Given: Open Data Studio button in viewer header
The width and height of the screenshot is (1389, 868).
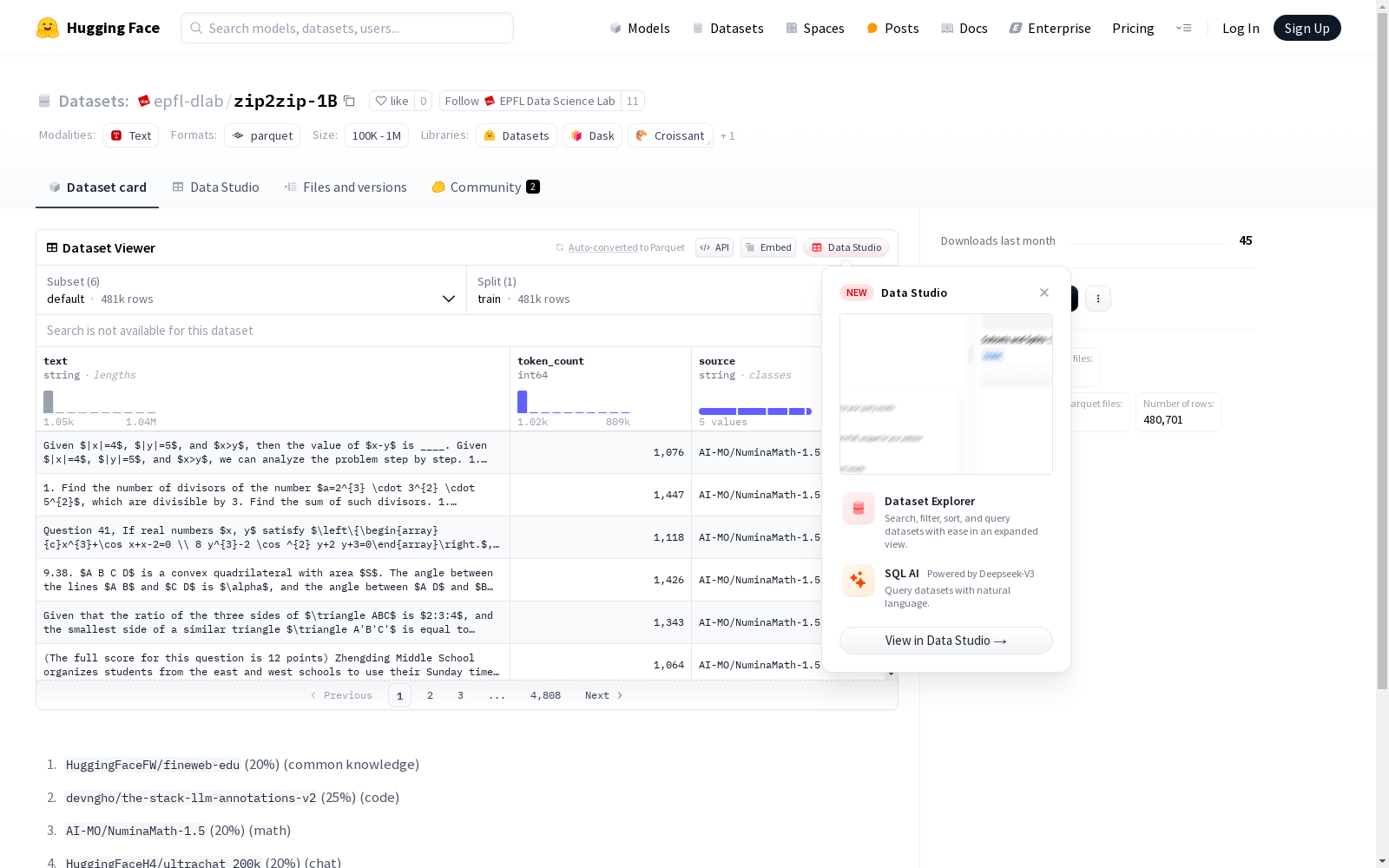Looking at the screenshot, I should 846,247.
